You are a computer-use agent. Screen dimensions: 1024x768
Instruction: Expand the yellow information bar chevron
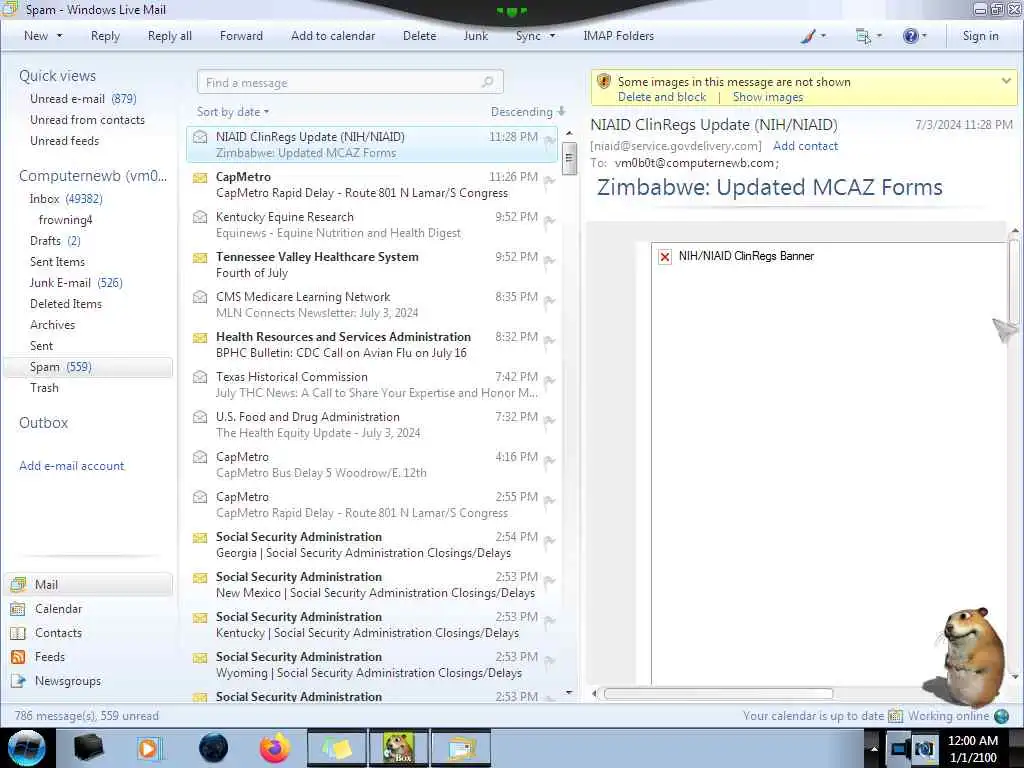[x=1006, y=82]
